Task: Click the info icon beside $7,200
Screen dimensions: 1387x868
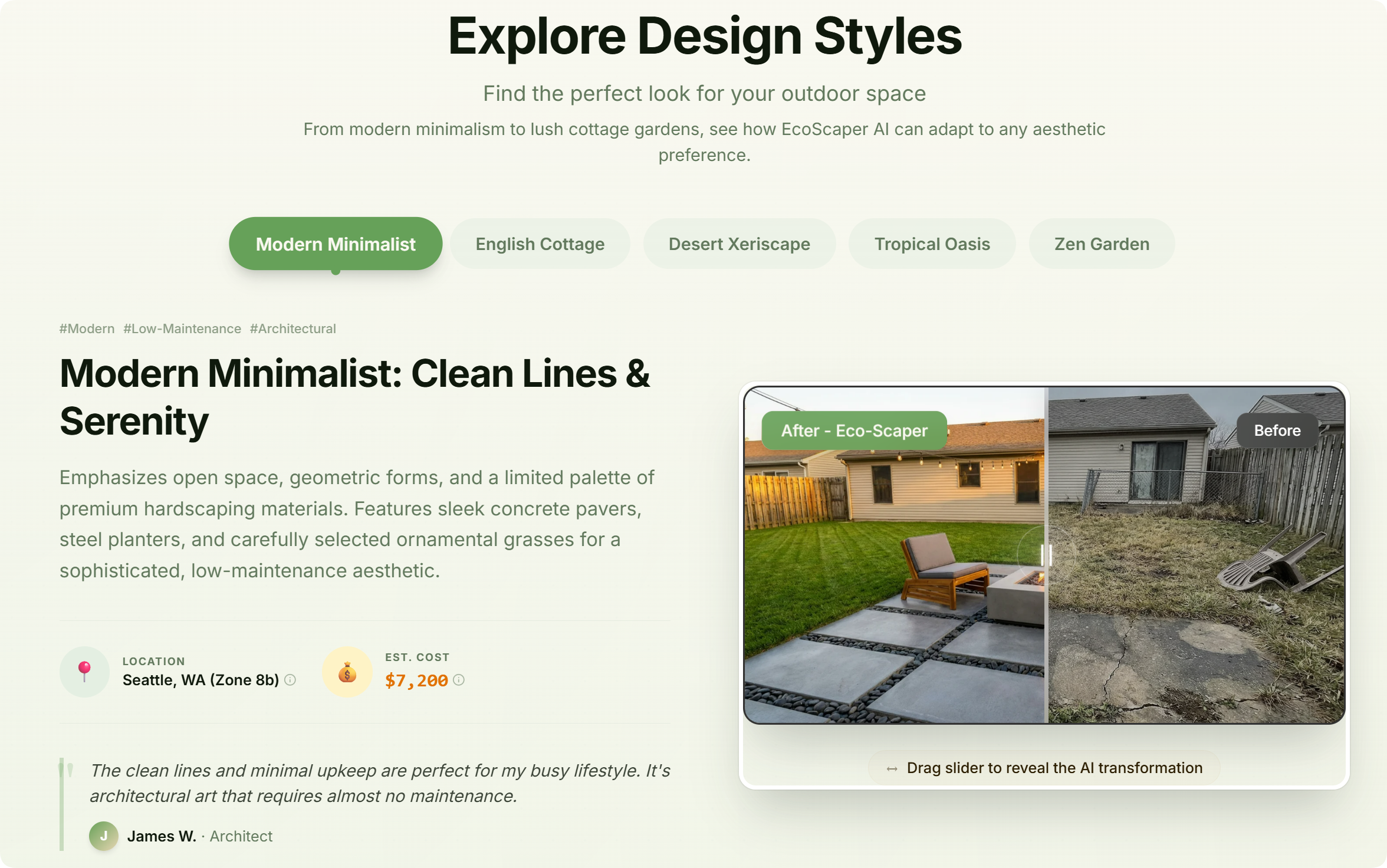Action: click(459, 680)
